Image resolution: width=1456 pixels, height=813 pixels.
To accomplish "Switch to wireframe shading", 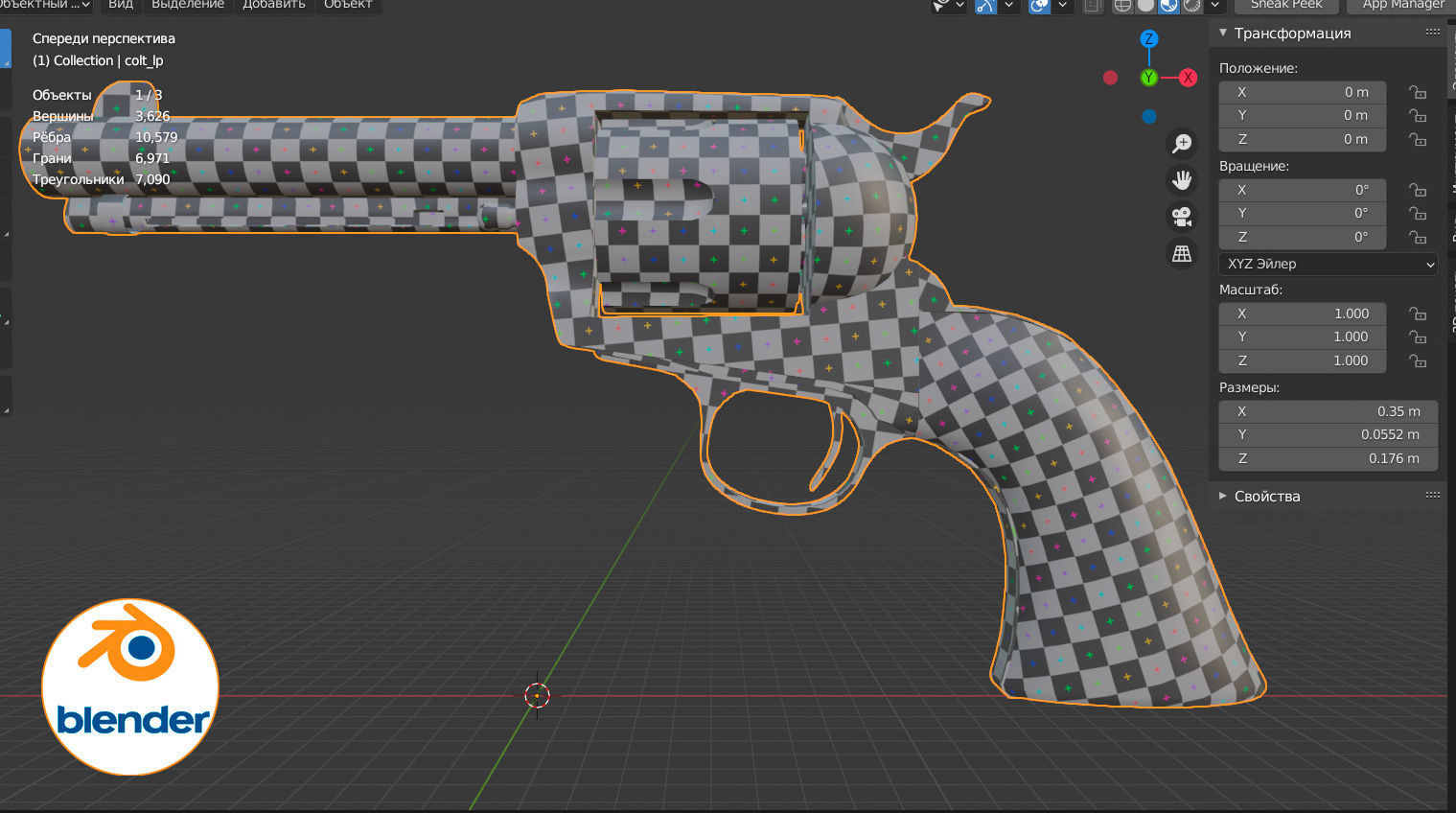I will tap(1122, 5).
